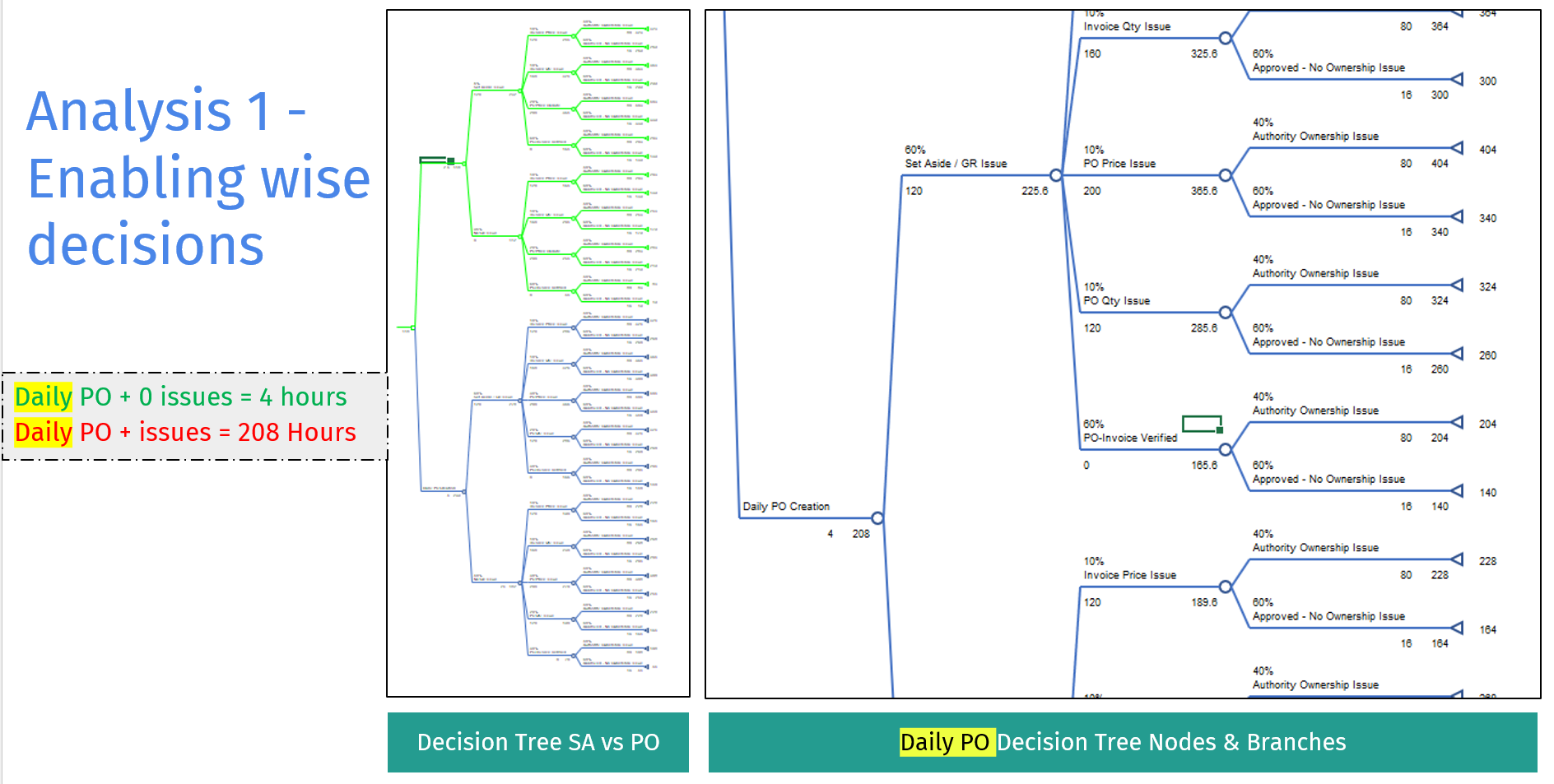Select the 'Daily PO + issues = 208 Hours' line
Image resolution: width=1554 pixels, height=784 pixels.
click(185, 432)
